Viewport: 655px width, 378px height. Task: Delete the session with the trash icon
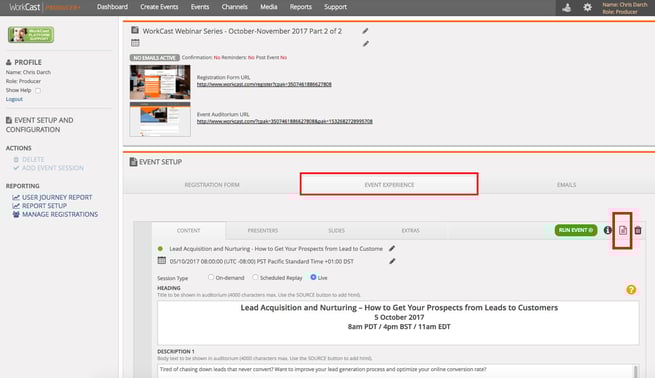click(638, 230)
